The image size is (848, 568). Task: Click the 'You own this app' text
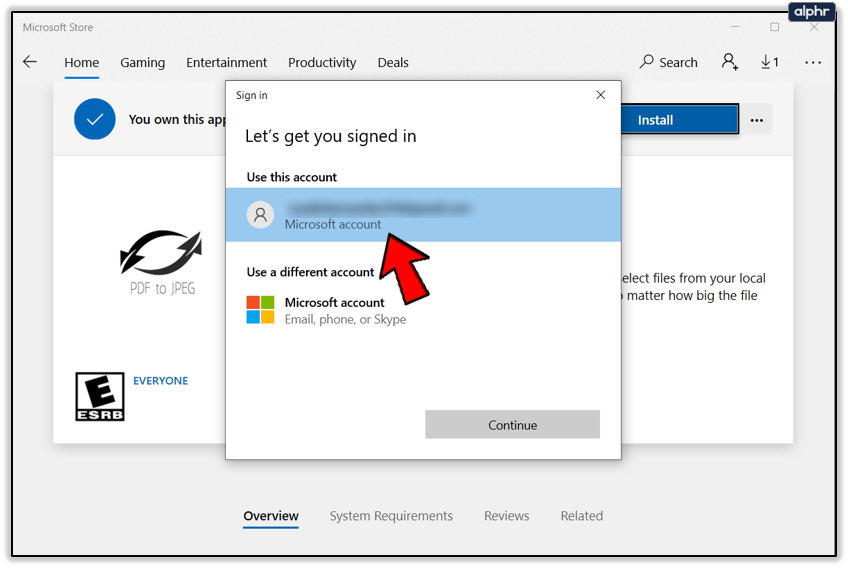pyautogui.click(x=177, y=120)
